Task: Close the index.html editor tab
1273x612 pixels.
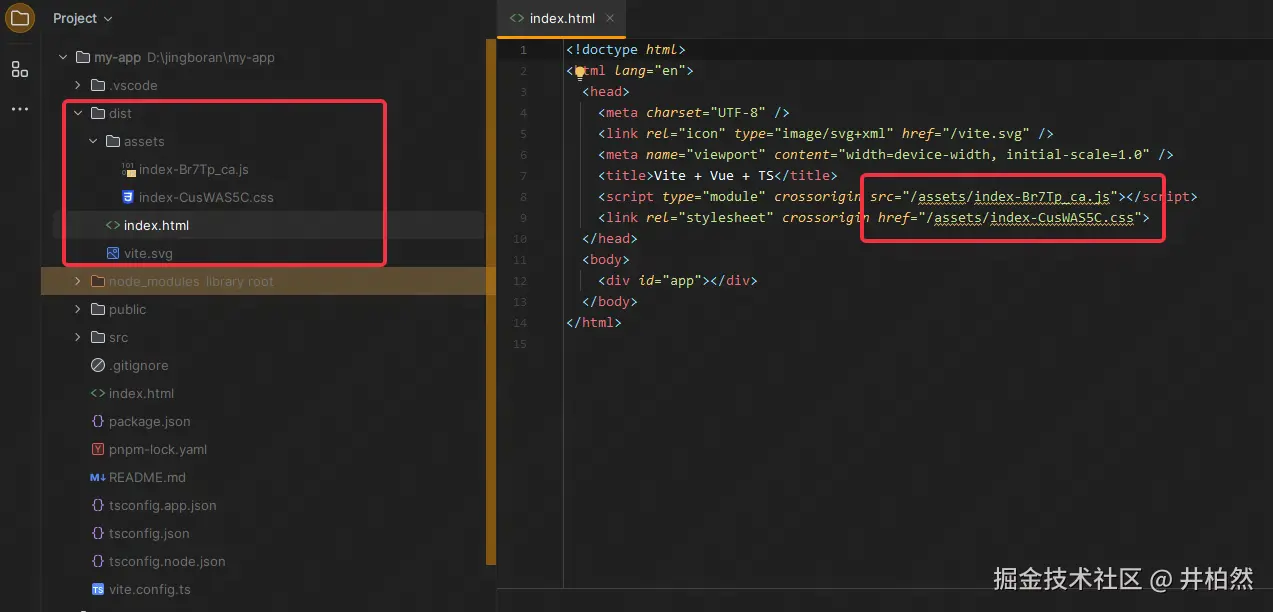Action: 610,18
